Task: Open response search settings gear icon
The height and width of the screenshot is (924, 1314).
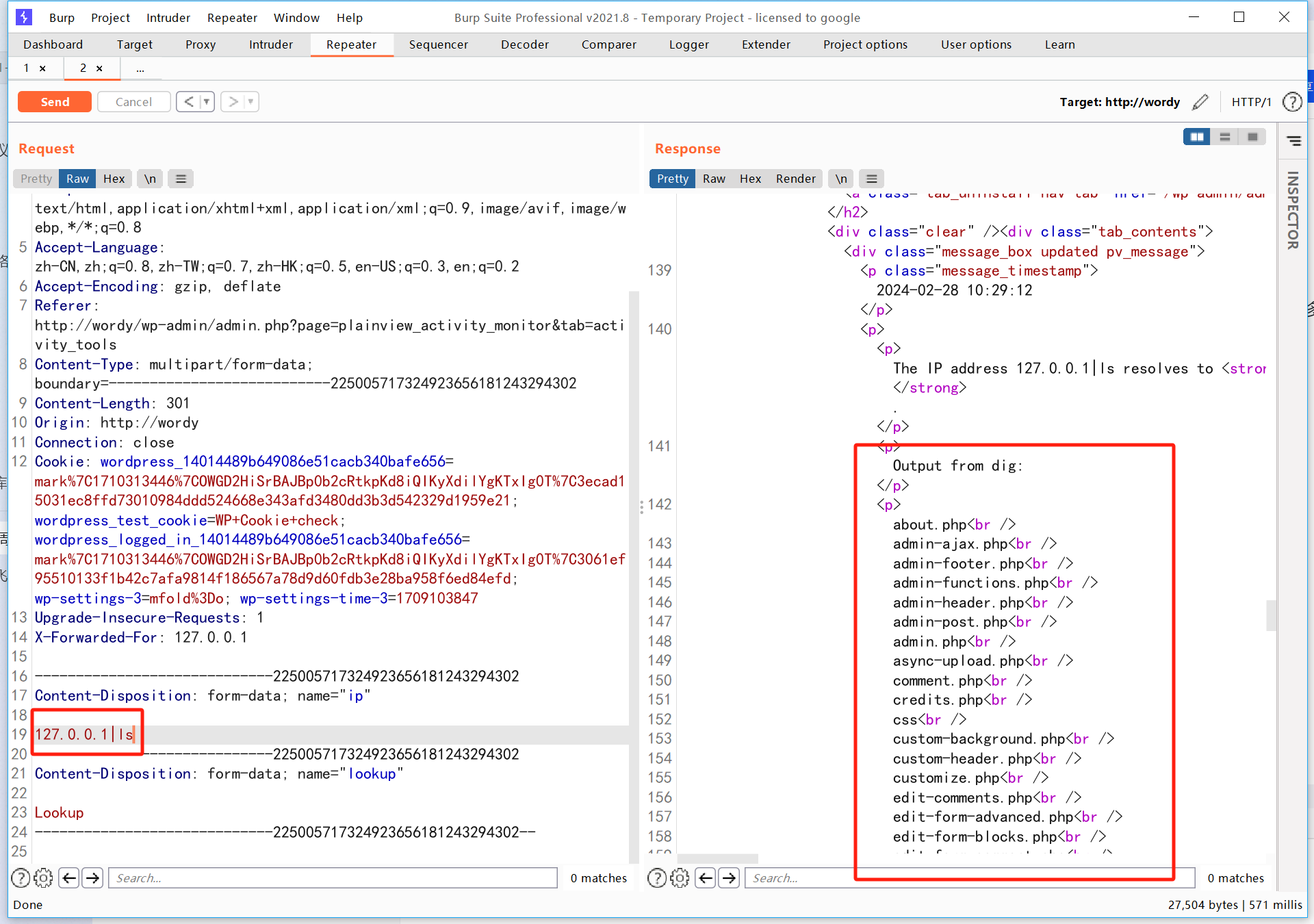Action: 680,877
